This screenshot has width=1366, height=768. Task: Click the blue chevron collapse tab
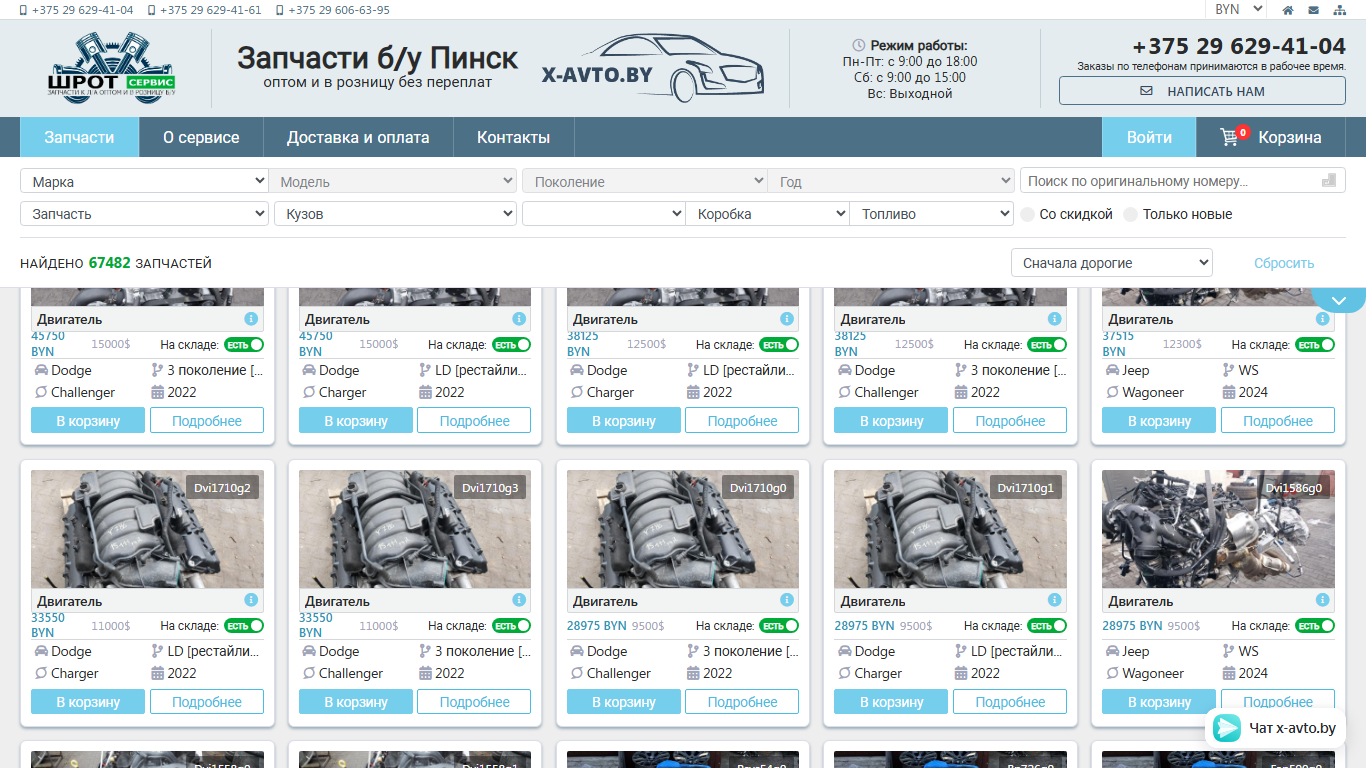[1338, 300]
